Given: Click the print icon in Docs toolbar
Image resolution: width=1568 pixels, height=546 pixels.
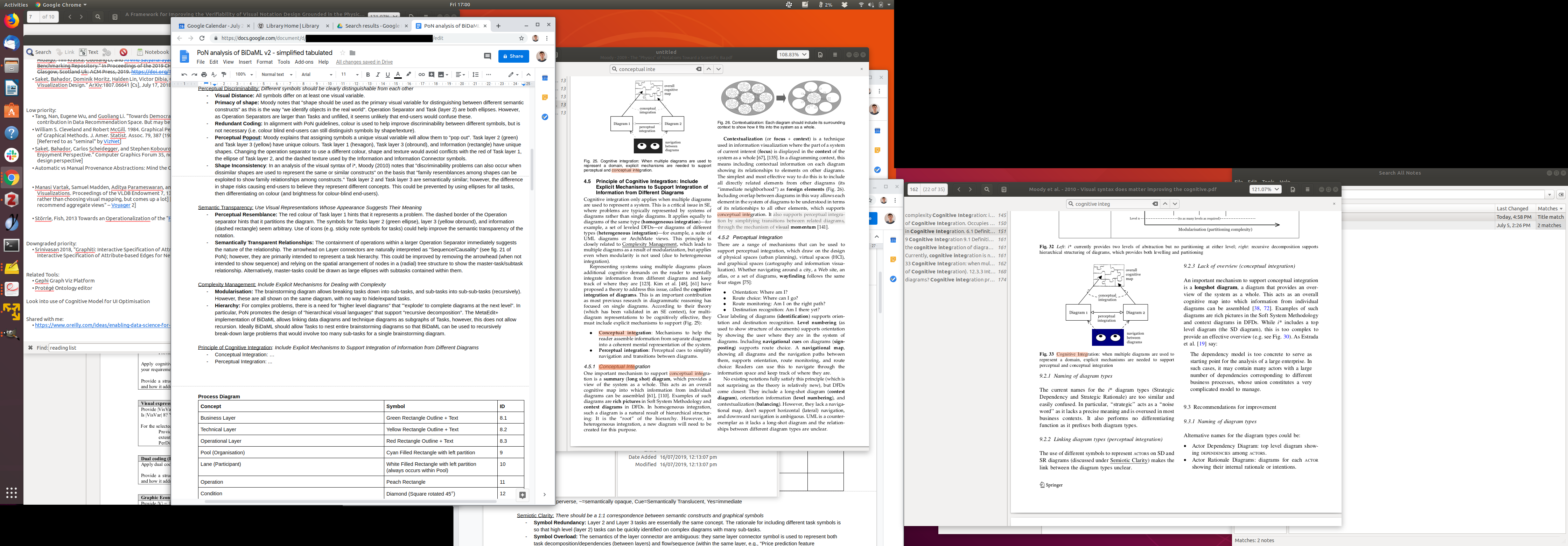Looking at the screenshot, I should click(x=204, y=75).
